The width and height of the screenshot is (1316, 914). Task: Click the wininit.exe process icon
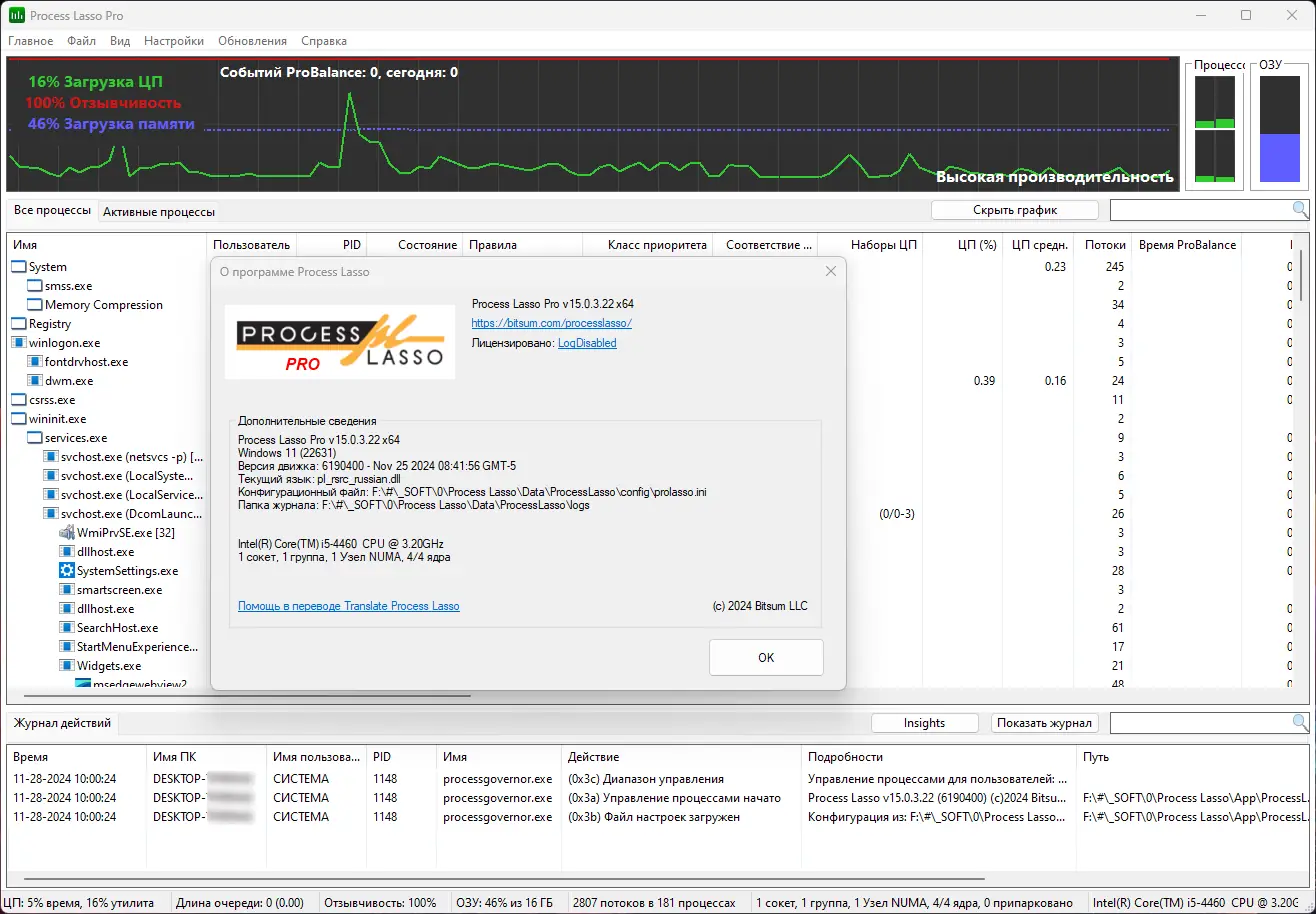click(x=19, y=419)
